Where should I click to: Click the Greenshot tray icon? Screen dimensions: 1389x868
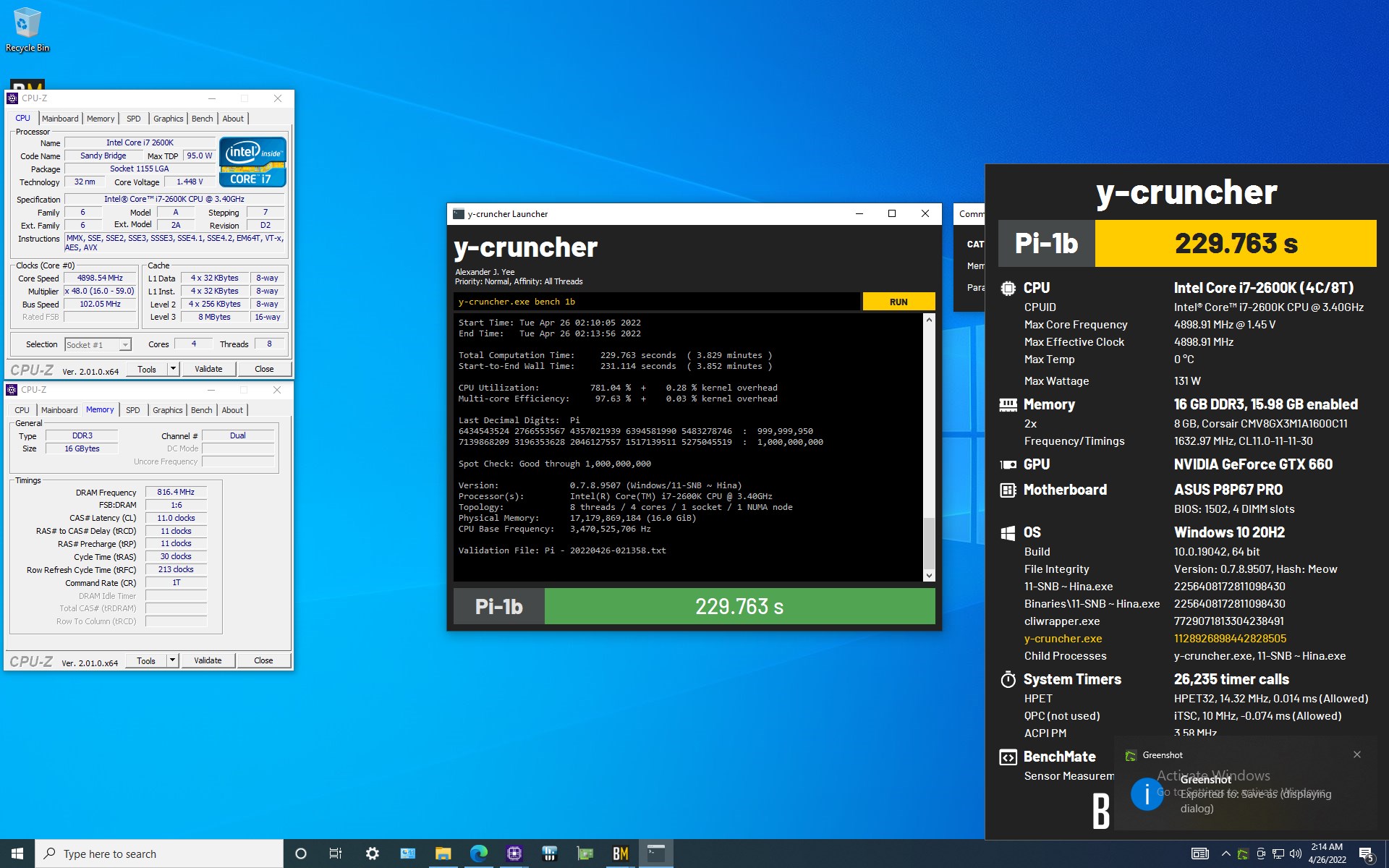[x=1243, y=854]
